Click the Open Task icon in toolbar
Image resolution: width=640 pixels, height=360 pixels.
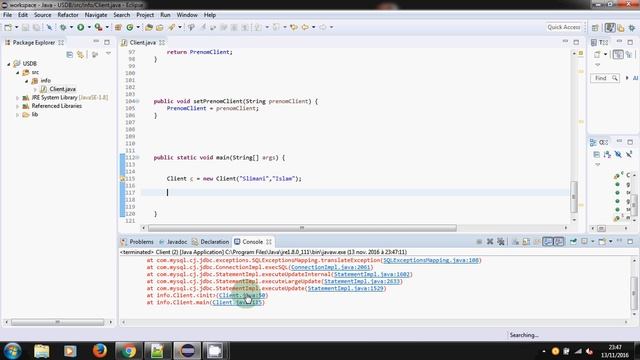coord(160,27)
